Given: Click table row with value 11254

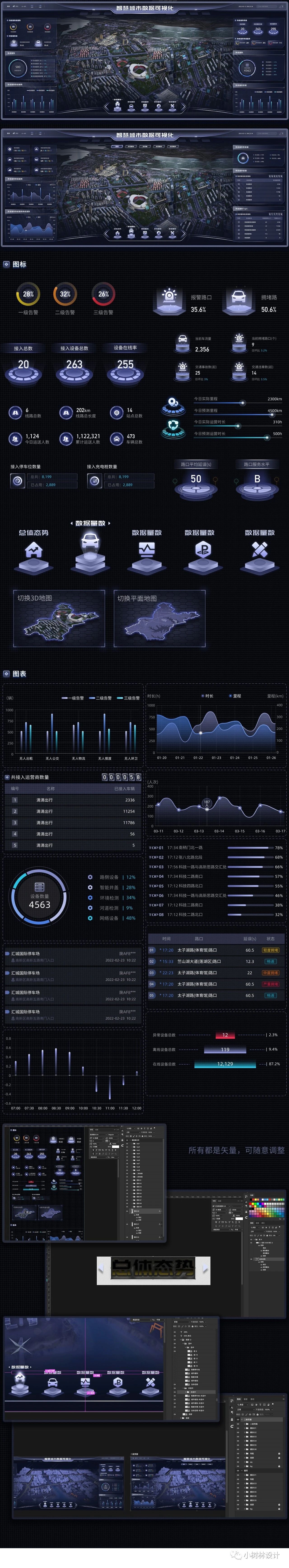Looking at the screenshot, I should pos(73,811).
